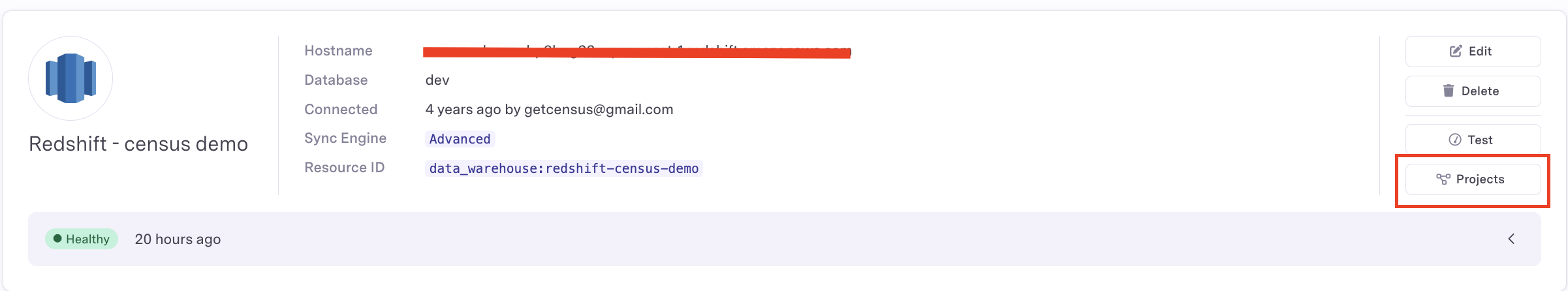Viewport: 1568px width, 291px height.
Task: Click the getcensus@gmail.com connected text
Action: click(x=598, y=110)
